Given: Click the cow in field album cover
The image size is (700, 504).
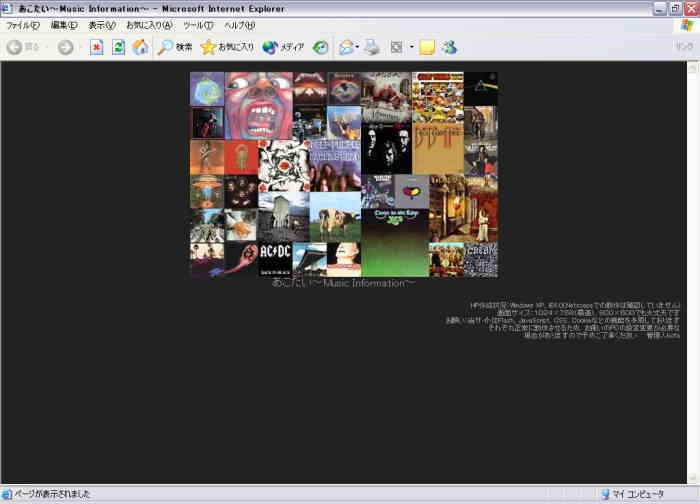Looking at the screenshot, I should pos(335,217).
